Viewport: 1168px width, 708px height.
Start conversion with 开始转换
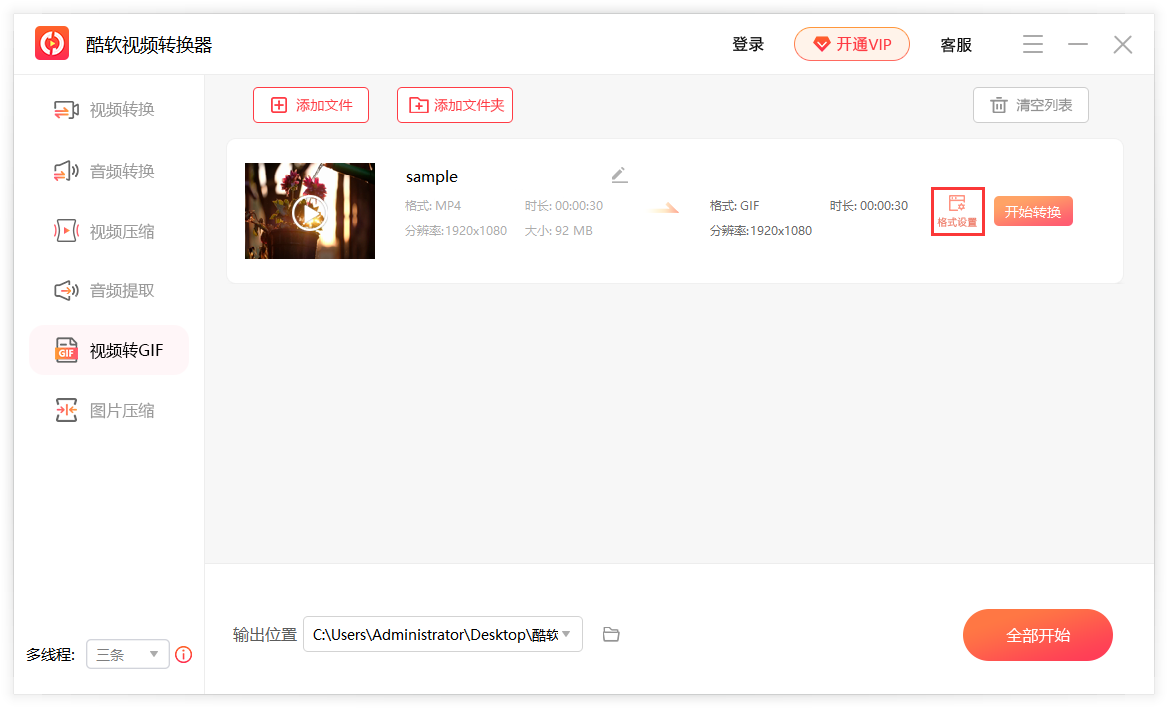[1033, 212]
